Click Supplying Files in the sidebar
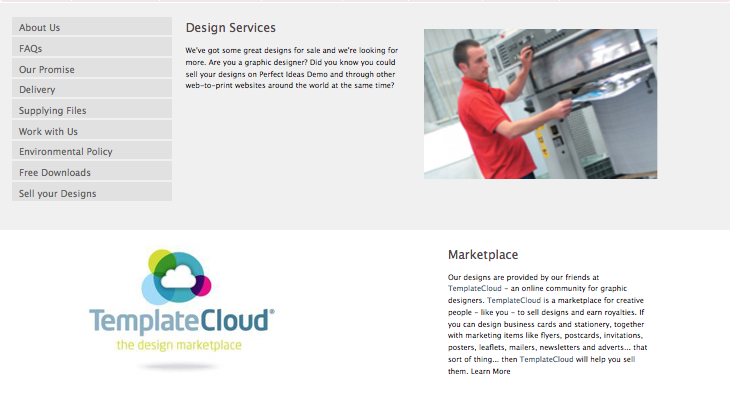Screen dimensions: 730x419 (92, 109)
